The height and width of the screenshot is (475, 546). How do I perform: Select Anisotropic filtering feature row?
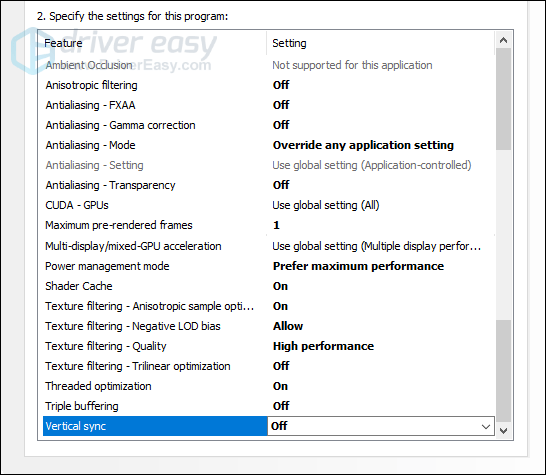[268, 85]
